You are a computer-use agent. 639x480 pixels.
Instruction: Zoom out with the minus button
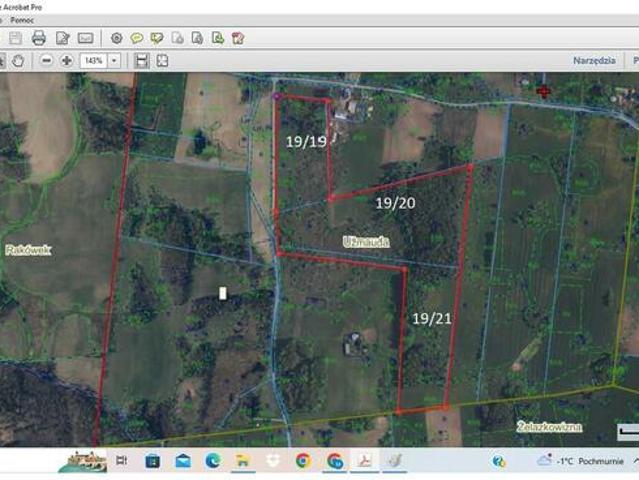click(x=47, y=61)
